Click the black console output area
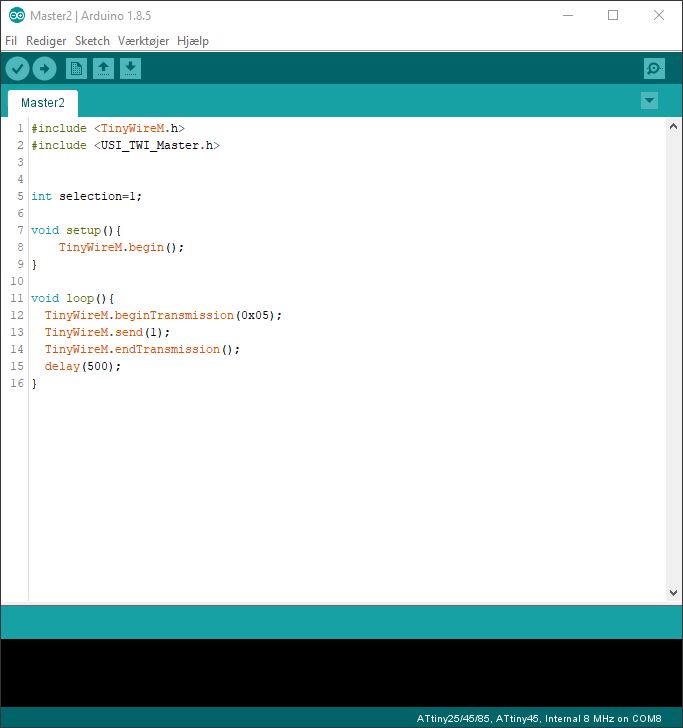This screenshot has width=683, height=728. coord(341,673)
